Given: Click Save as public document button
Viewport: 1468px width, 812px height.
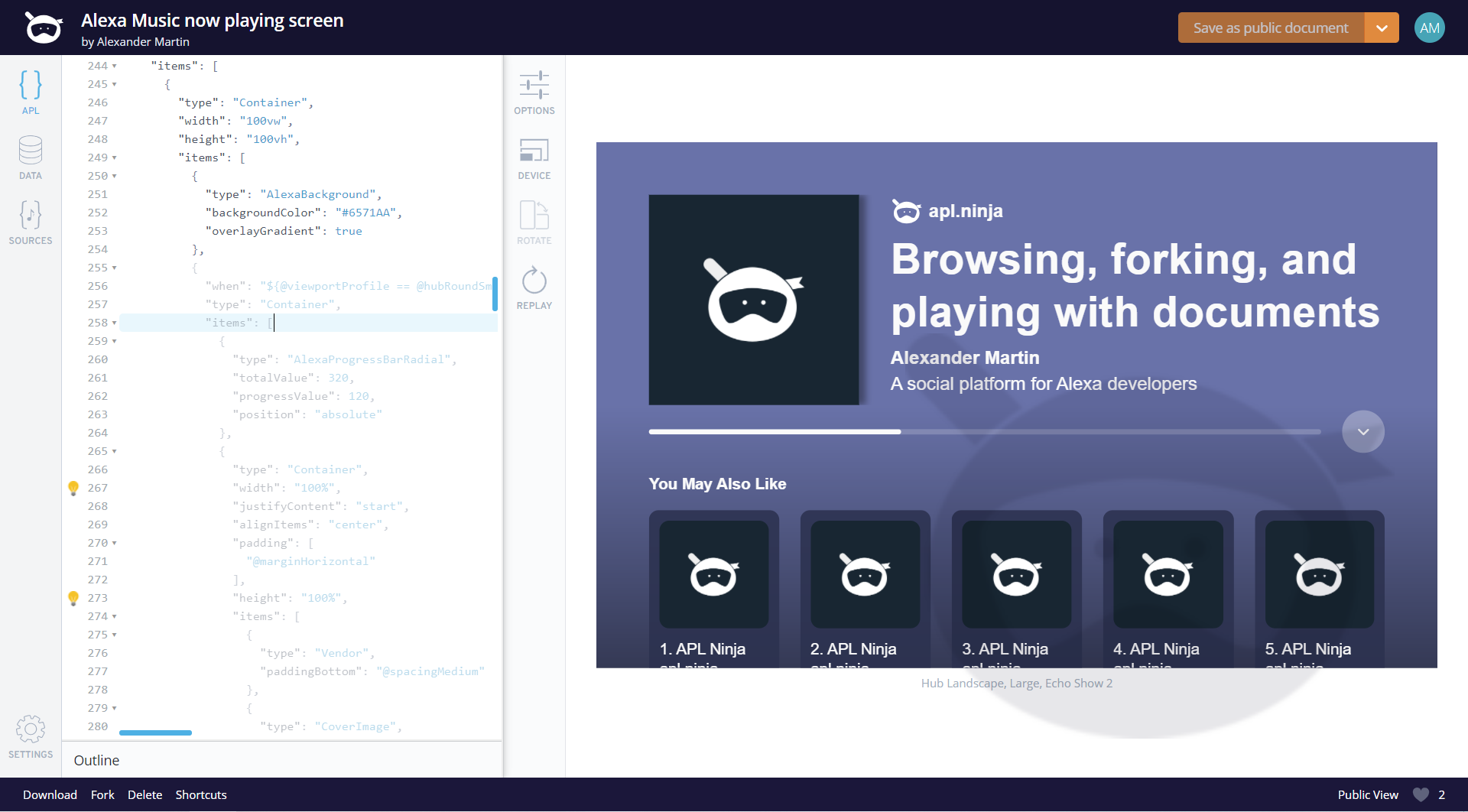Looking at the screenshot, I should pyautogui.click(x=1271, y=28).
